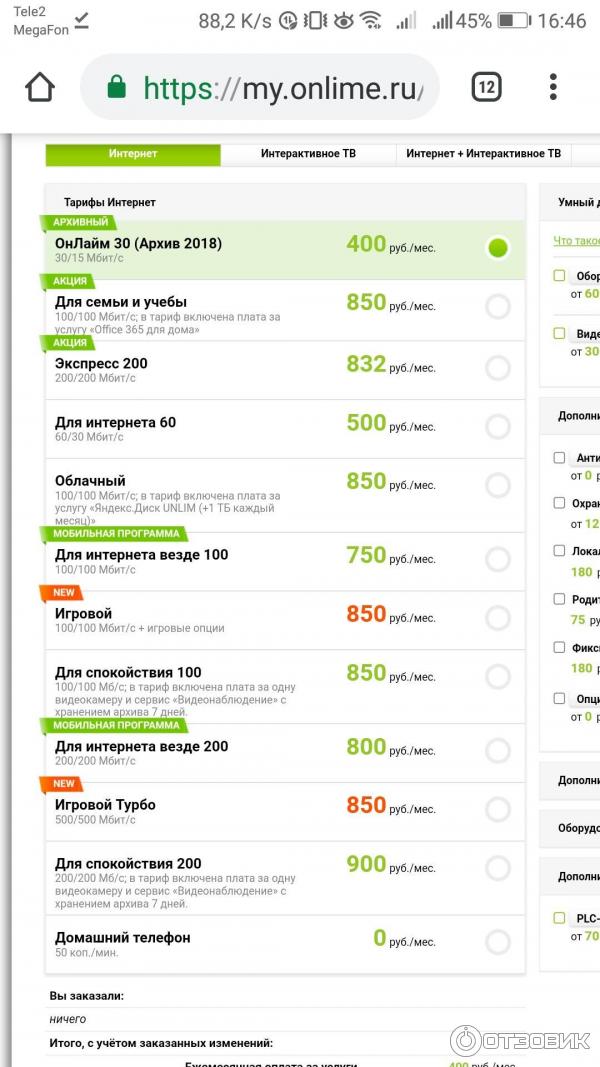Viewport: 600px width, 1067px height.
Task: Choose the Домашний телефон radio button
Action: point(497,941)
